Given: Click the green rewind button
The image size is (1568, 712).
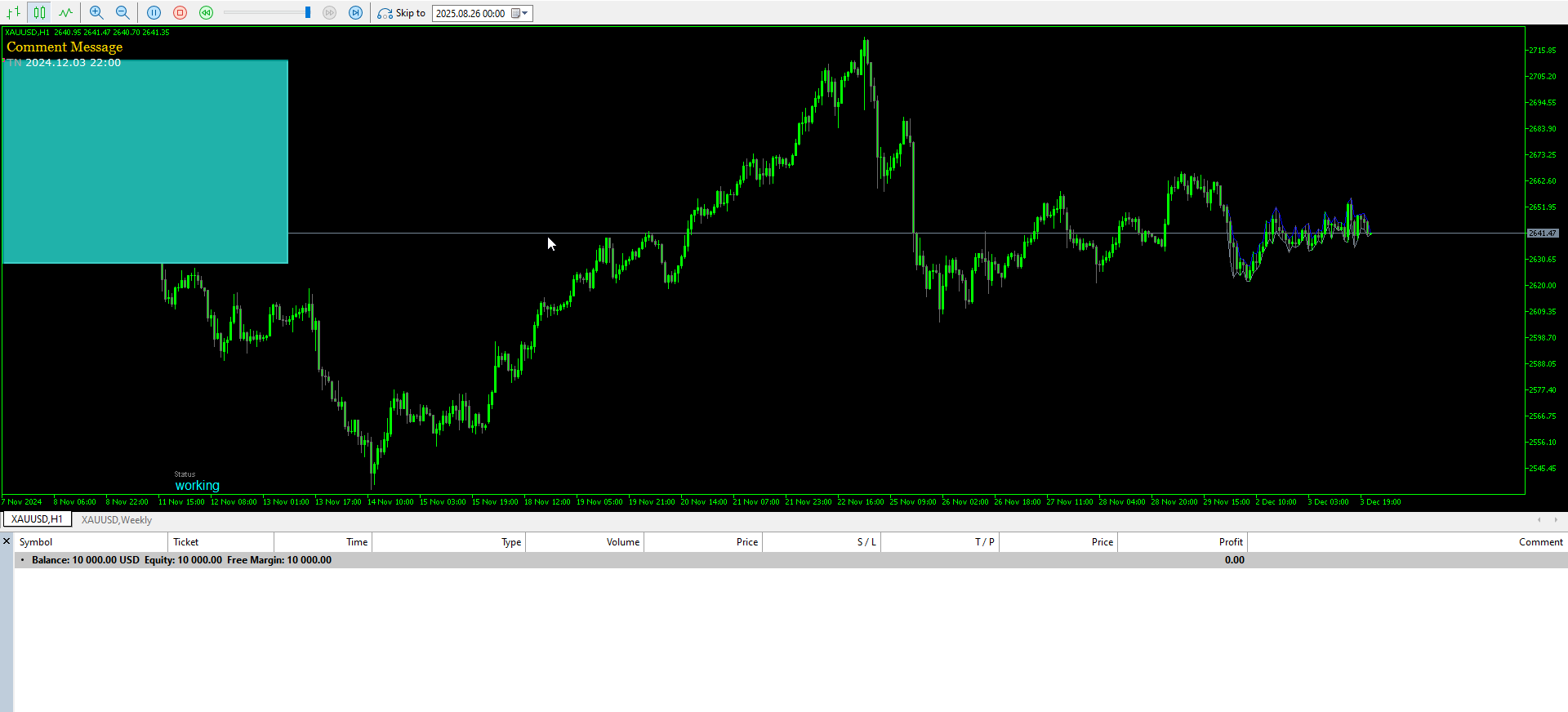Looking at the screenshot, I should [x=207, y=12].
